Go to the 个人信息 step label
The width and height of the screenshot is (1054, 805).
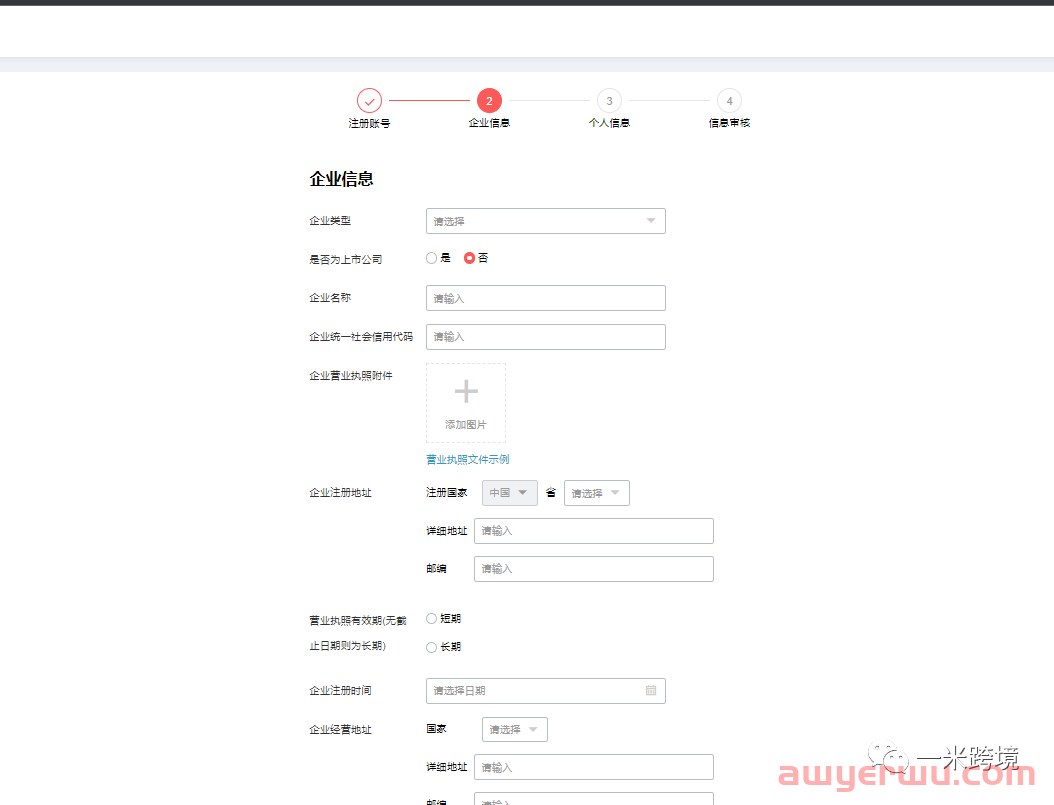609,123
